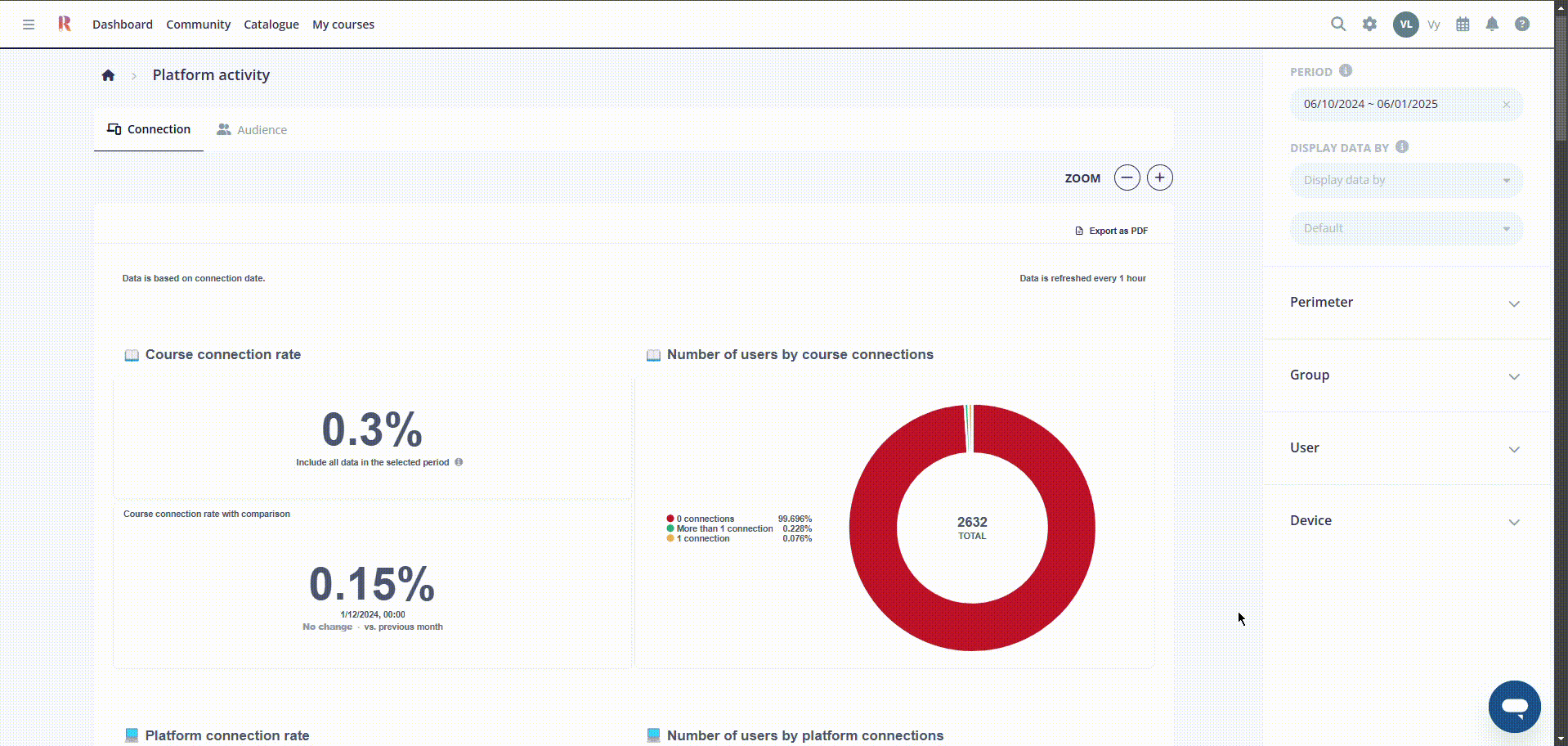
Task: Open settings gear icon
Action: (1369, 25)
